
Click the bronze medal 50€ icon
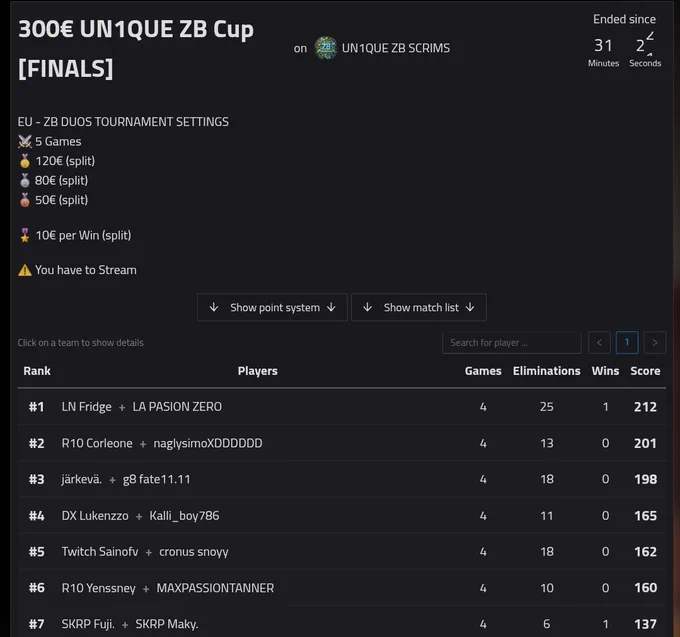click(x=25, y=200)
